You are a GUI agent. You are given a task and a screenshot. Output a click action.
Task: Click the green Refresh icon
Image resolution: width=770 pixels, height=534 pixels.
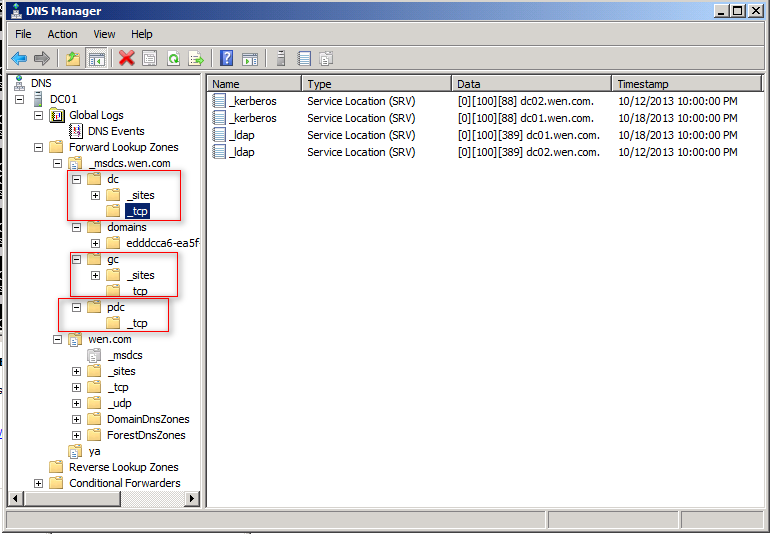173,58
